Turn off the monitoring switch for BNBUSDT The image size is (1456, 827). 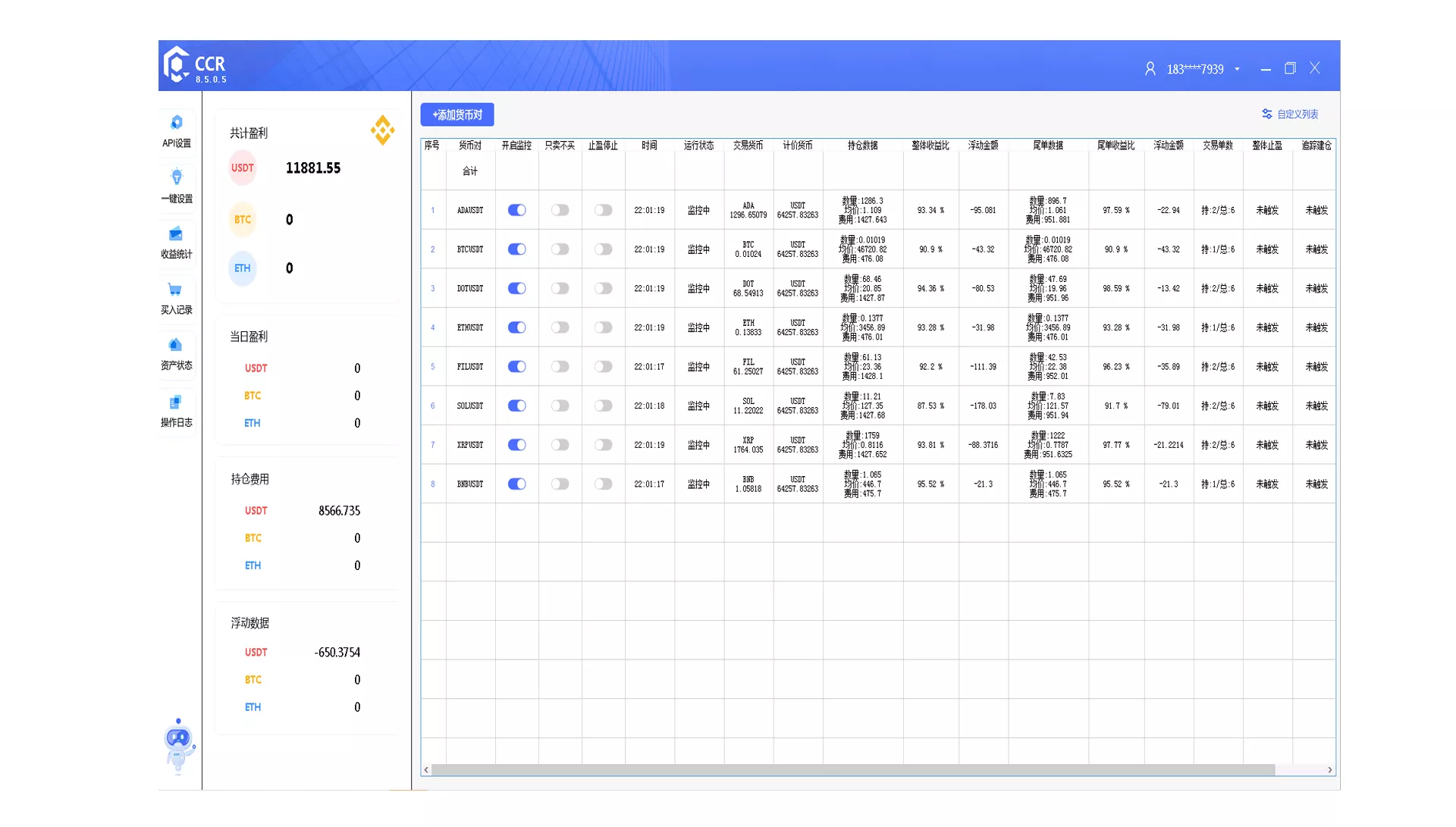[516, 484]
